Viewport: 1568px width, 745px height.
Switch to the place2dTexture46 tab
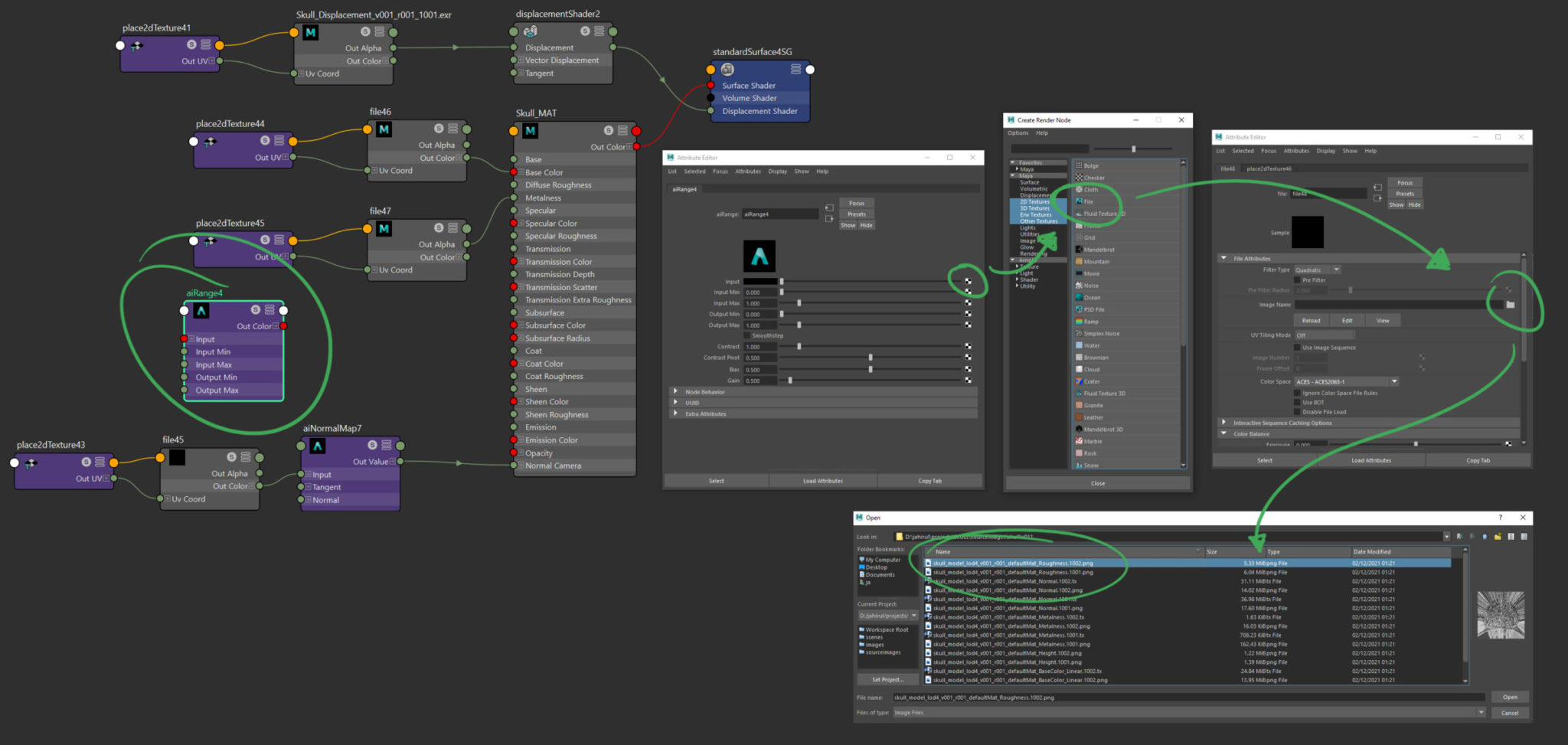(1268, 168)
